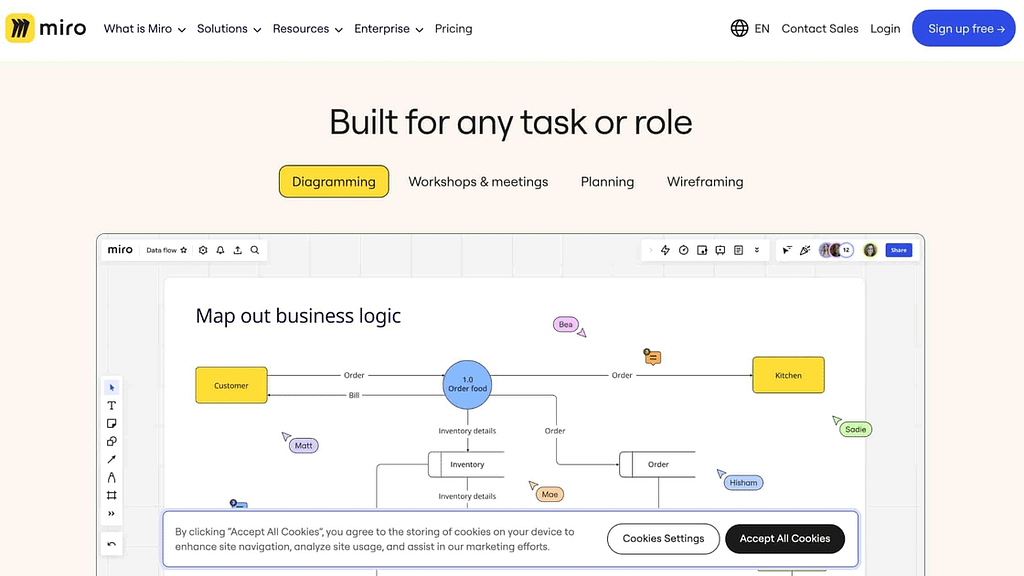This screenshot has height=576, width=1024.
Task: Click Contact Sales link
Action: tap(820, 29)
